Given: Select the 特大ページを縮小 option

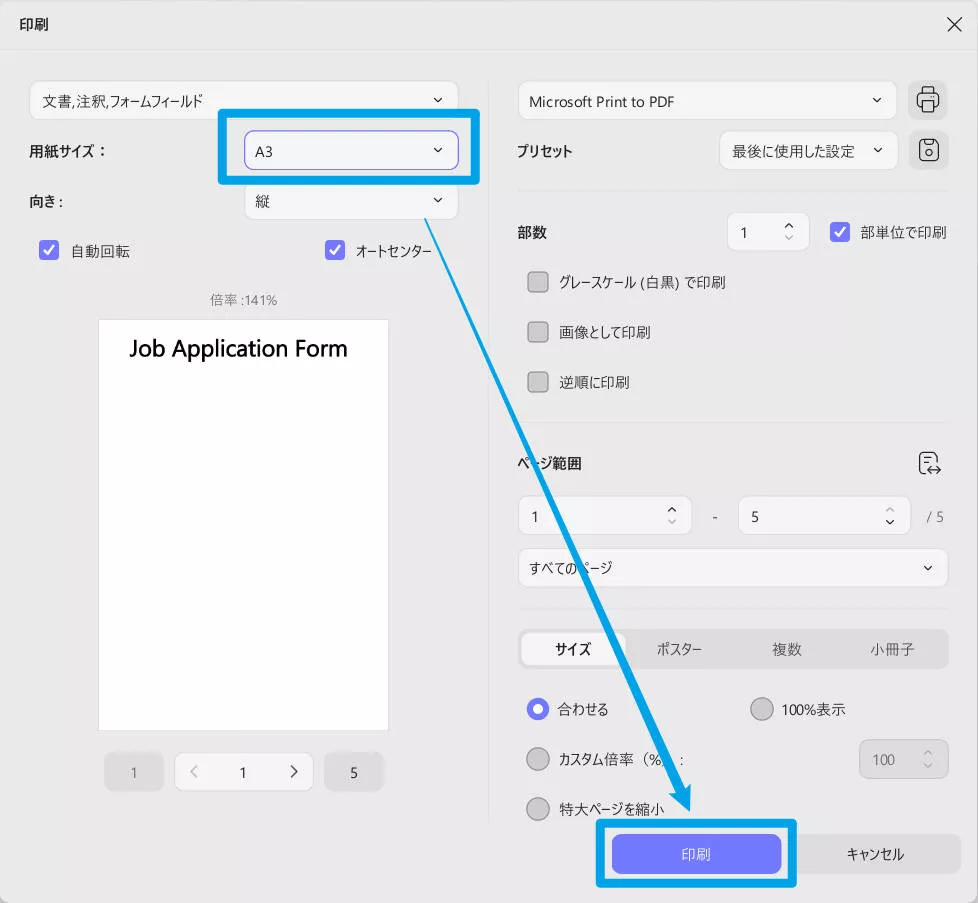Looking at the screenshot, I should [537, 809].
